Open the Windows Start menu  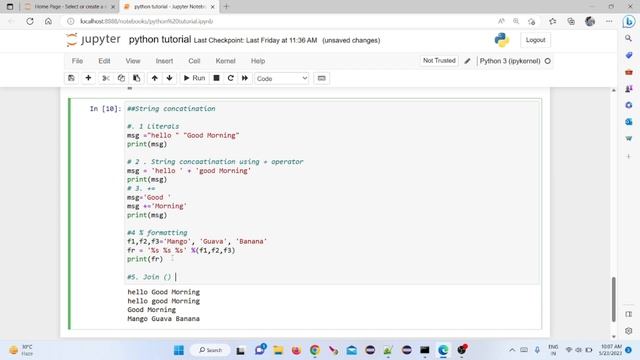tap(179, 350)
